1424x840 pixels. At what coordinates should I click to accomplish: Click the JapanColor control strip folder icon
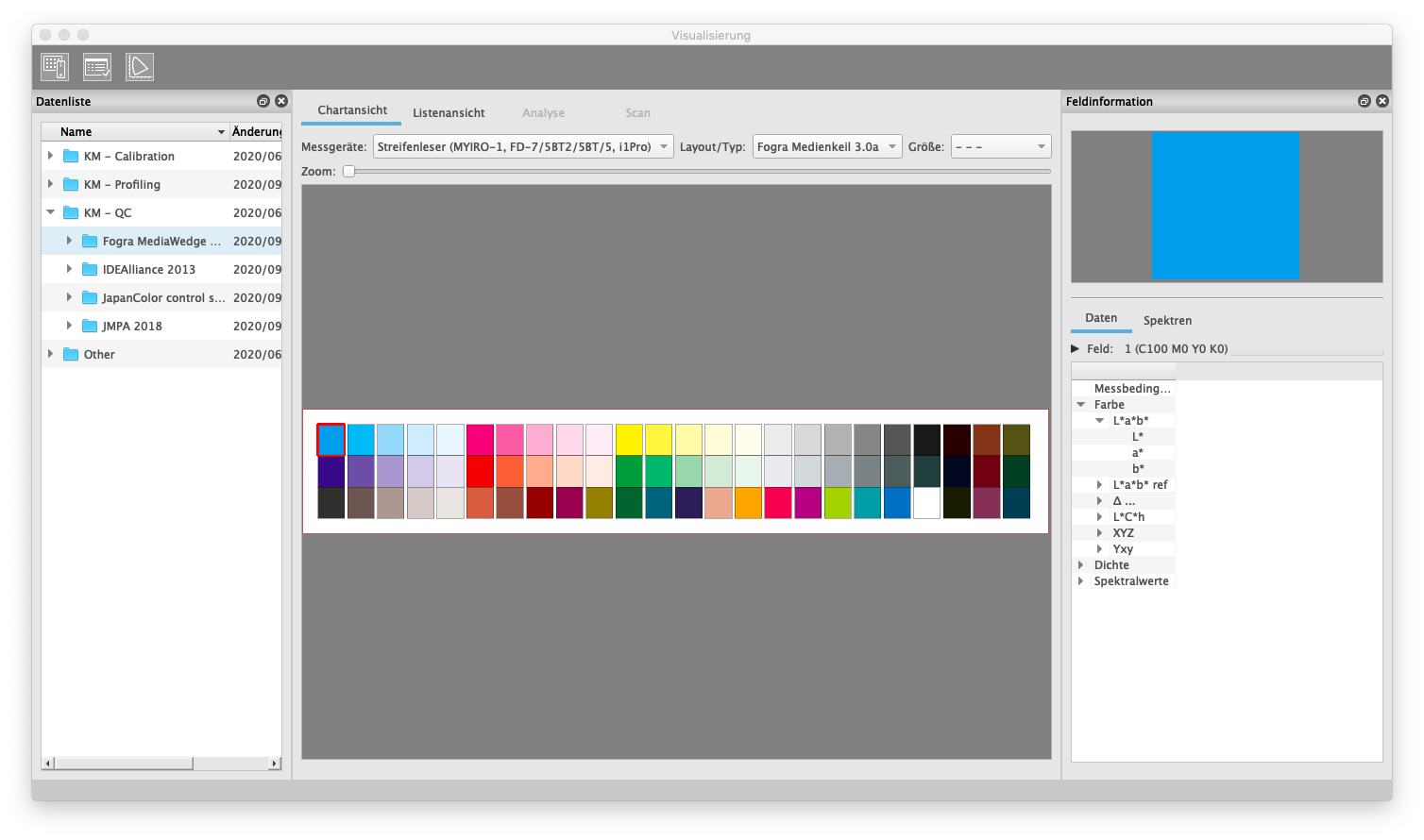click(x=90, y=297)
